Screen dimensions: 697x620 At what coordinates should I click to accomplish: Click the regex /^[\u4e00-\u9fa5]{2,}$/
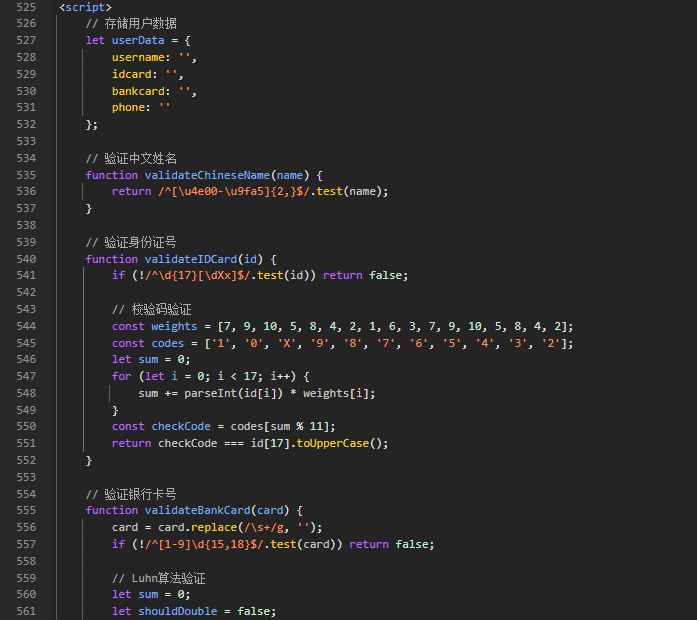(234, 192)
